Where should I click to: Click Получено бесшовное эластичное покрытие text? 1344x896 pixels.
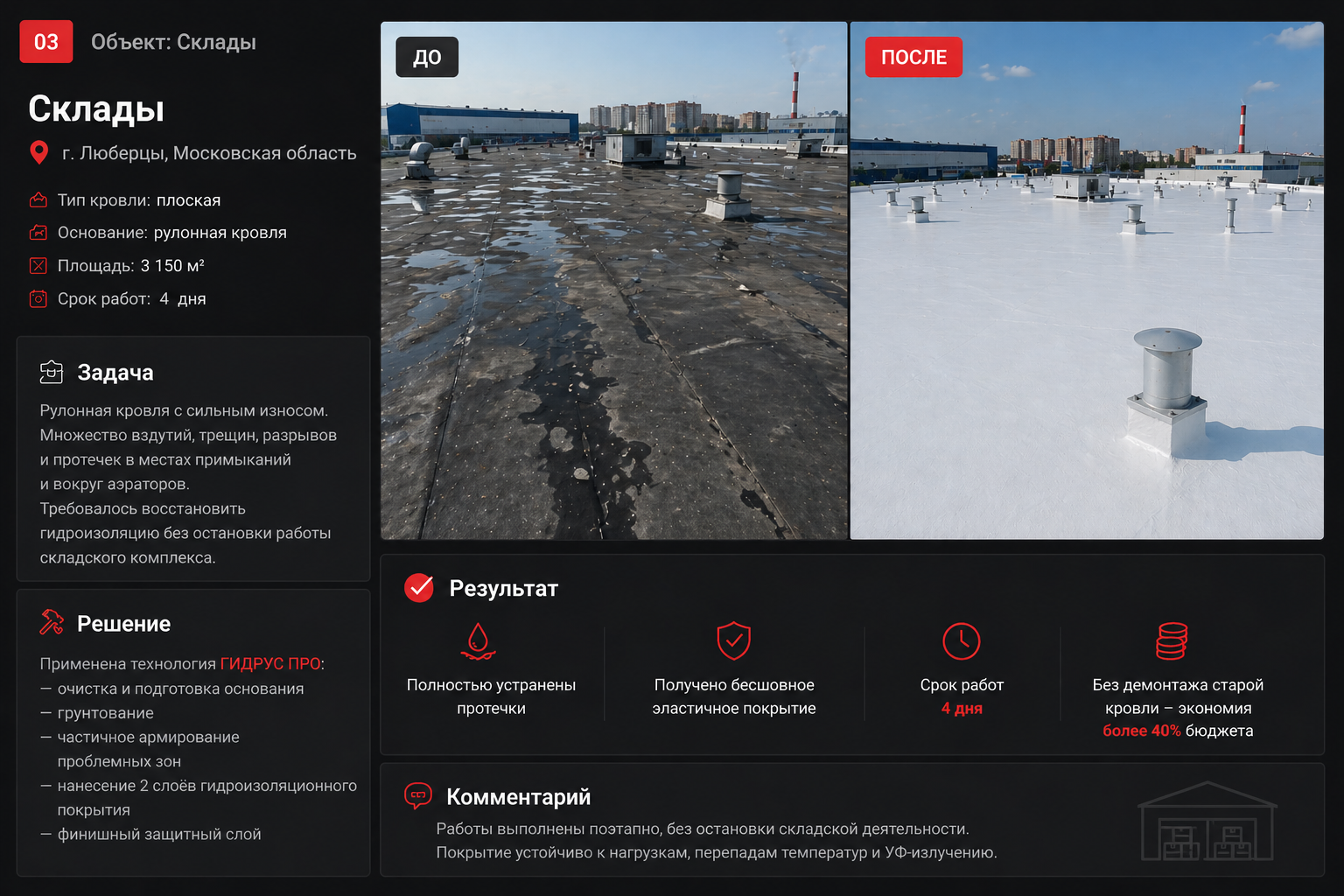point(734,696)
